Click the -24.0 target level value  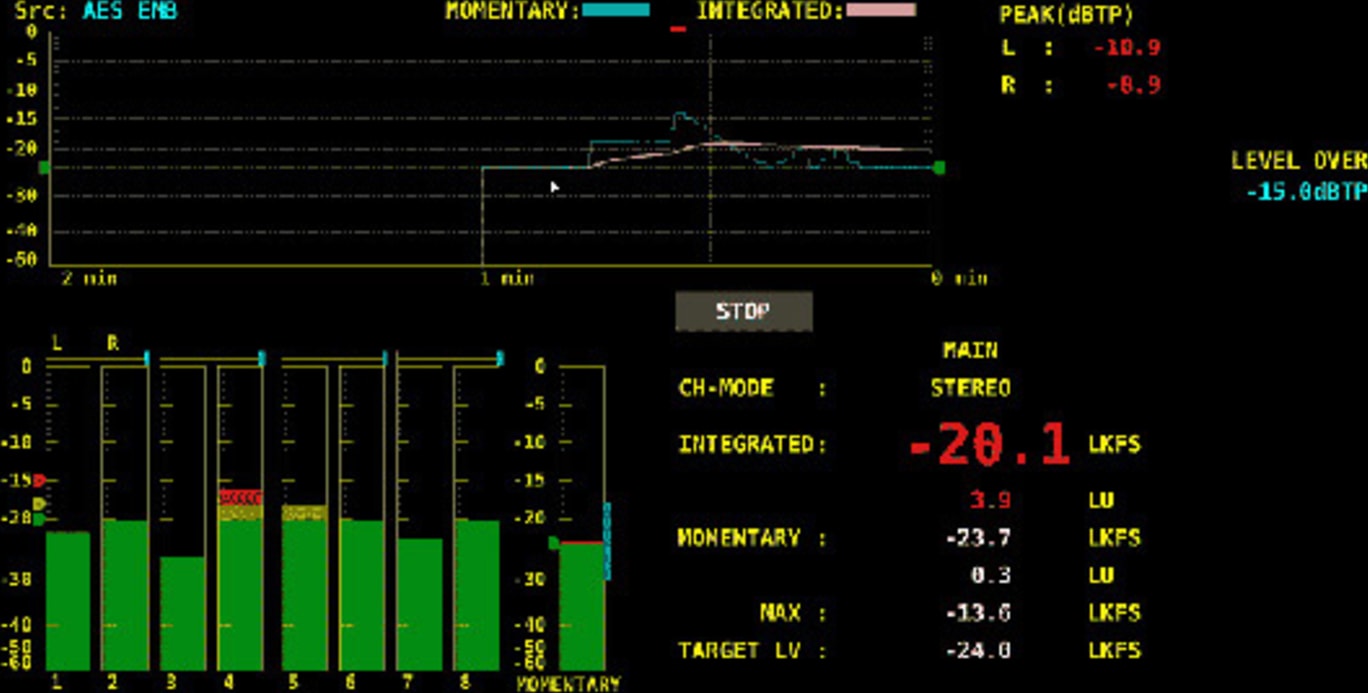click(978, 651)
